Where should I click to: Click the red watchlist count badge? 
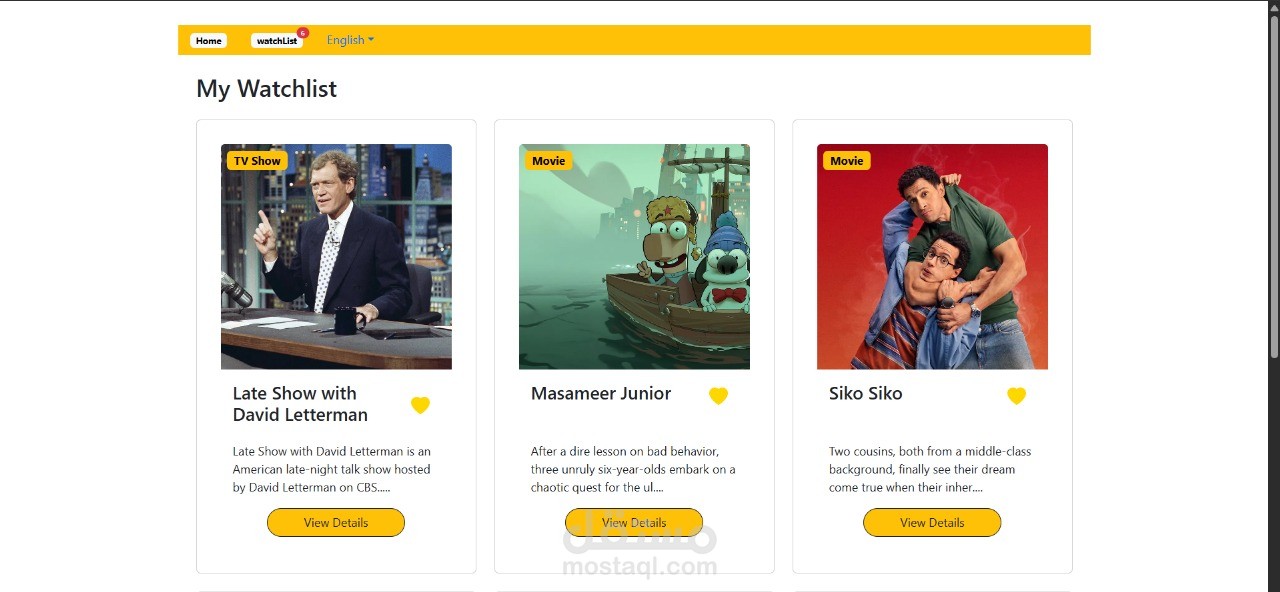303,33
